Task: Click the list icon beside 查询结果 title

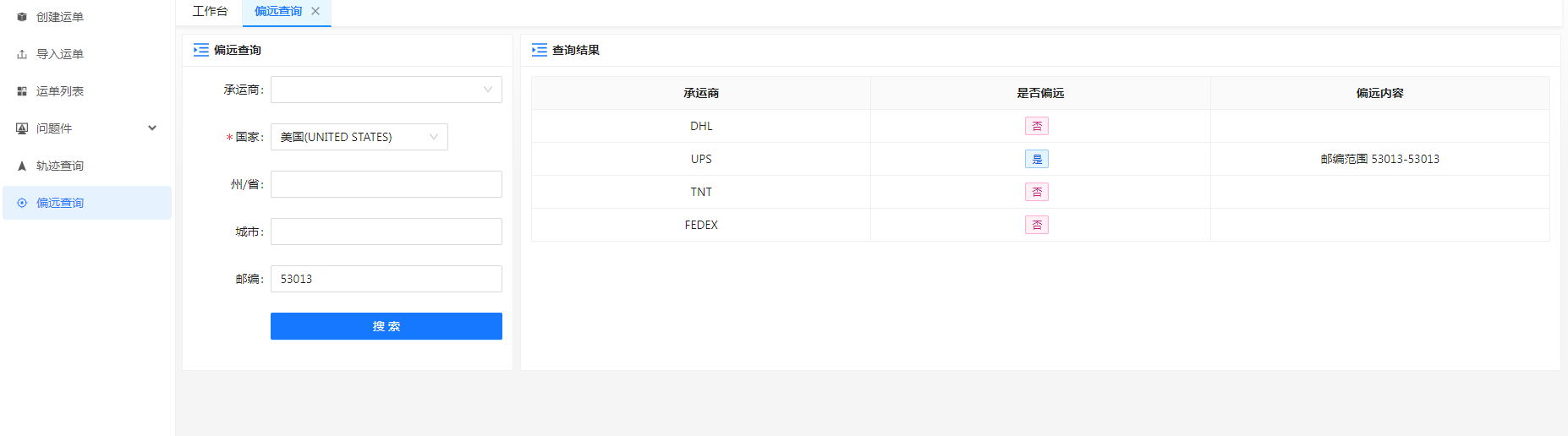Action: pos(540,50)
